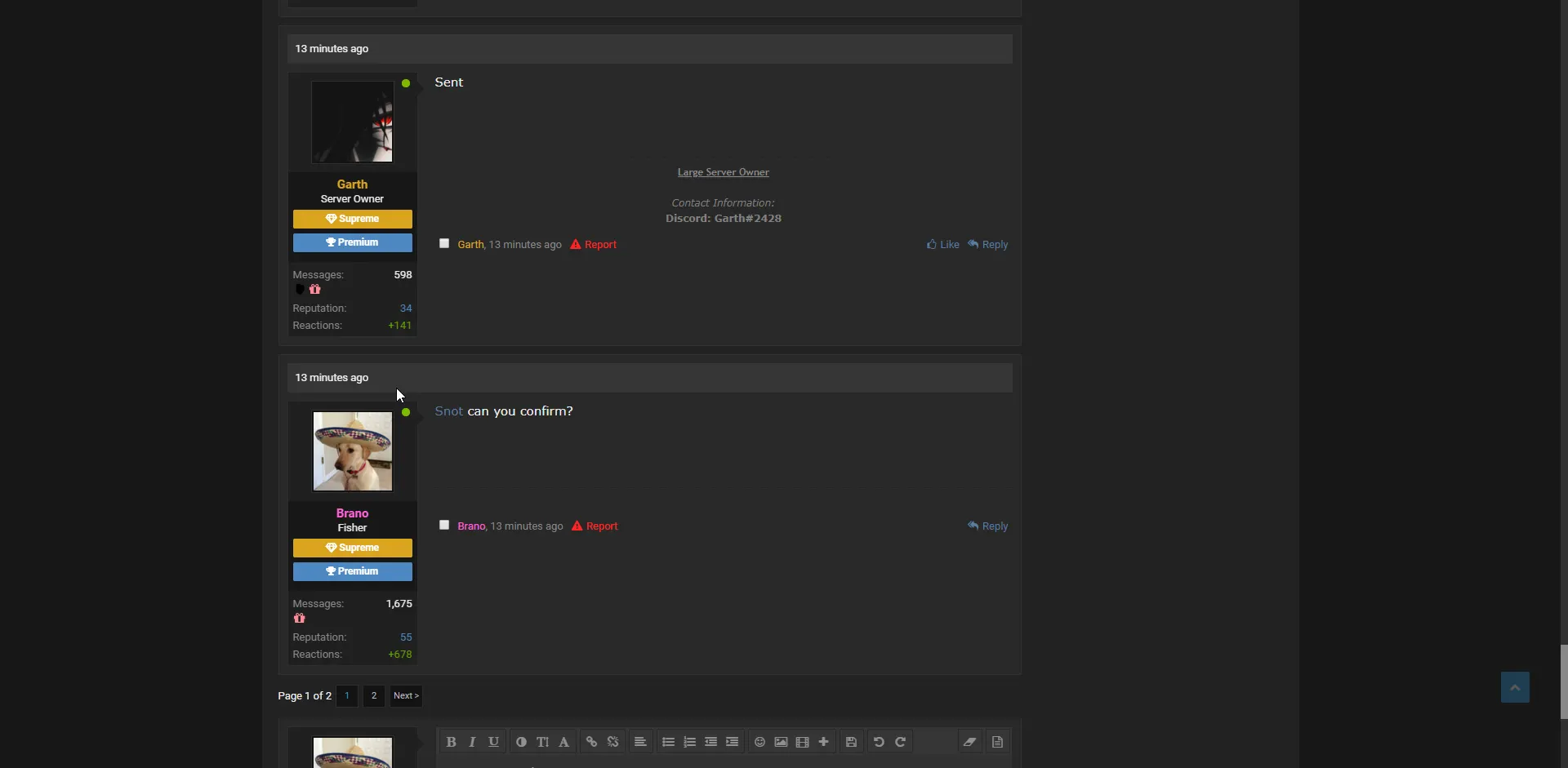
Task: Toggle bold formatting in the editor
Action: [x=451, y=742]
